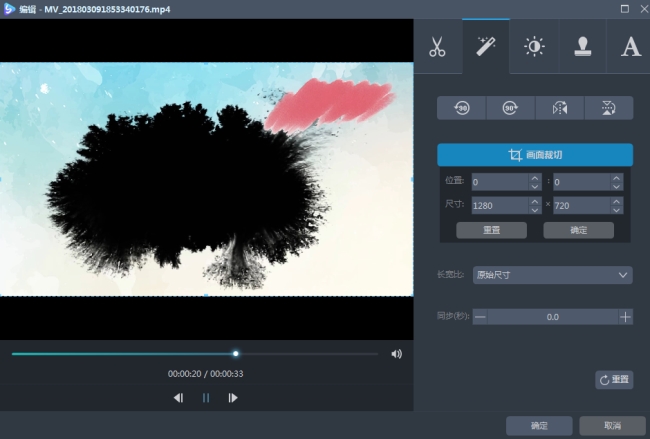Click the playback progress slider handle
This screenshot has height=439, width=650.
(x=236, y=353)
